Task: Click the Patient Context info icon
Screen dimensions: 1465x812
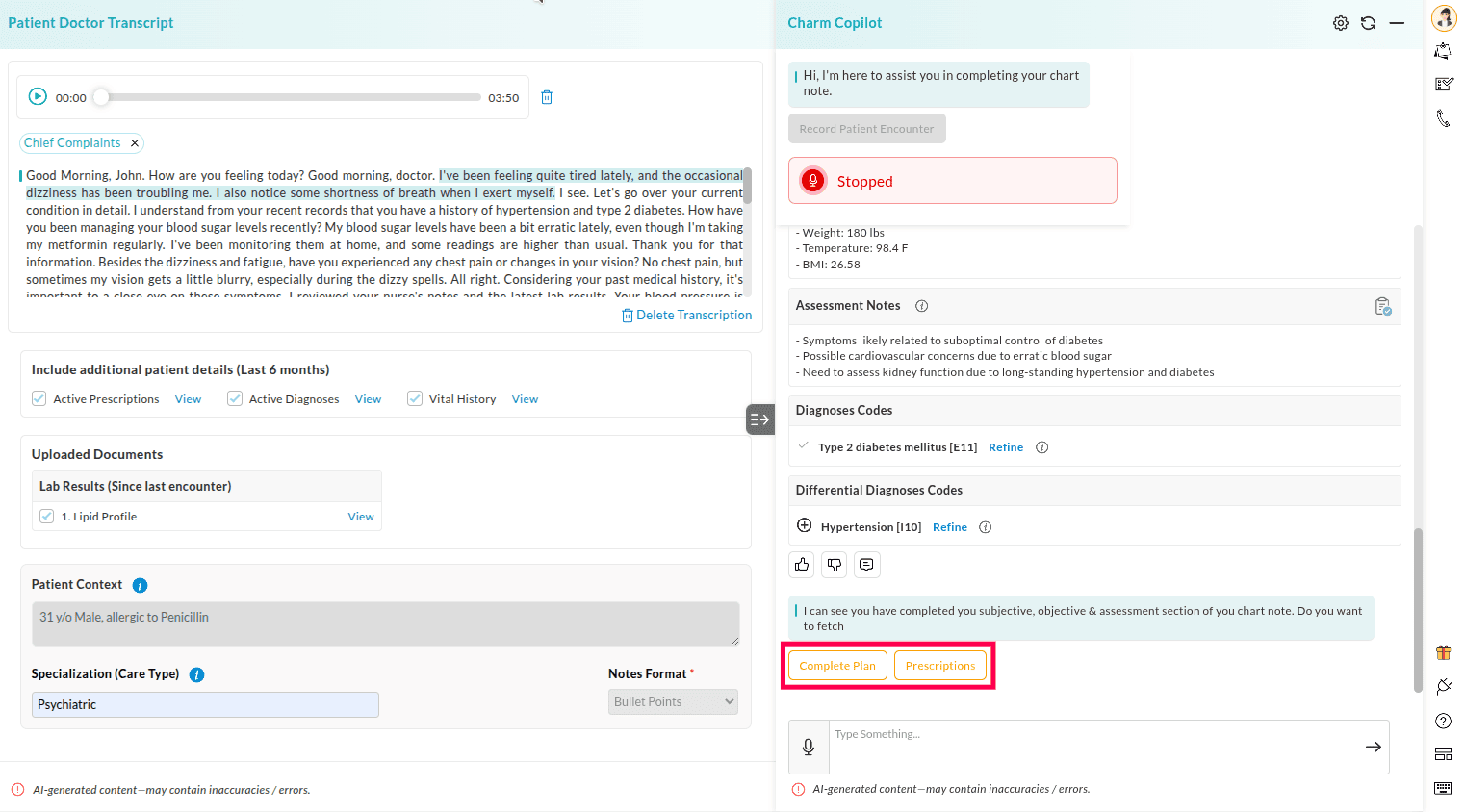Action: 140,585
